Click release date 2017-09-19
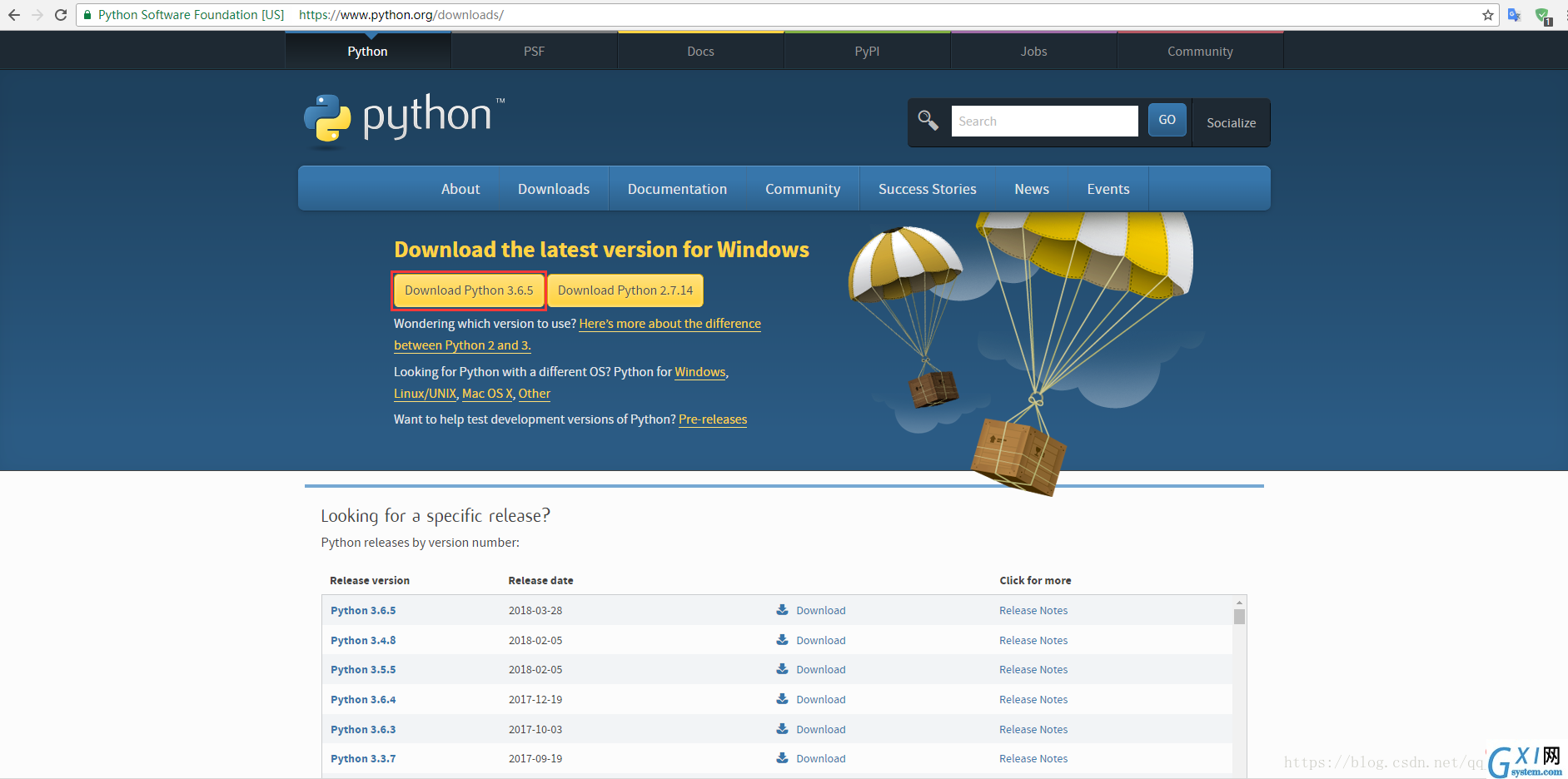The image size is (1568, 779). [x=535, y=758]
